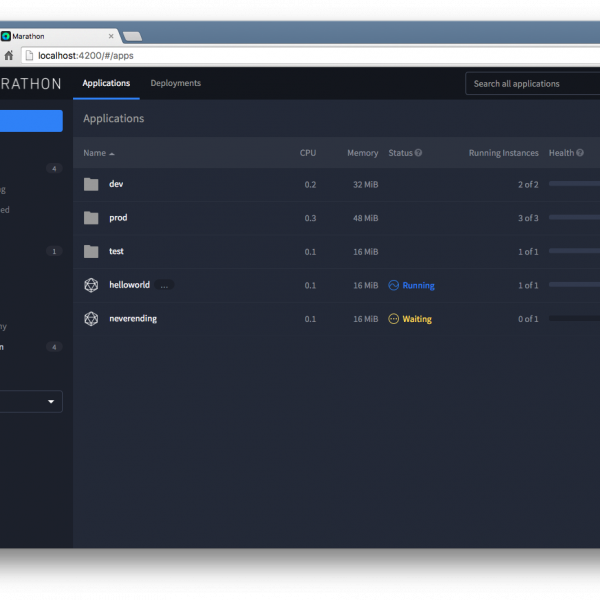
Task: Expand the helloworld labels ellipsis badge
Action: tap(165, 285)
